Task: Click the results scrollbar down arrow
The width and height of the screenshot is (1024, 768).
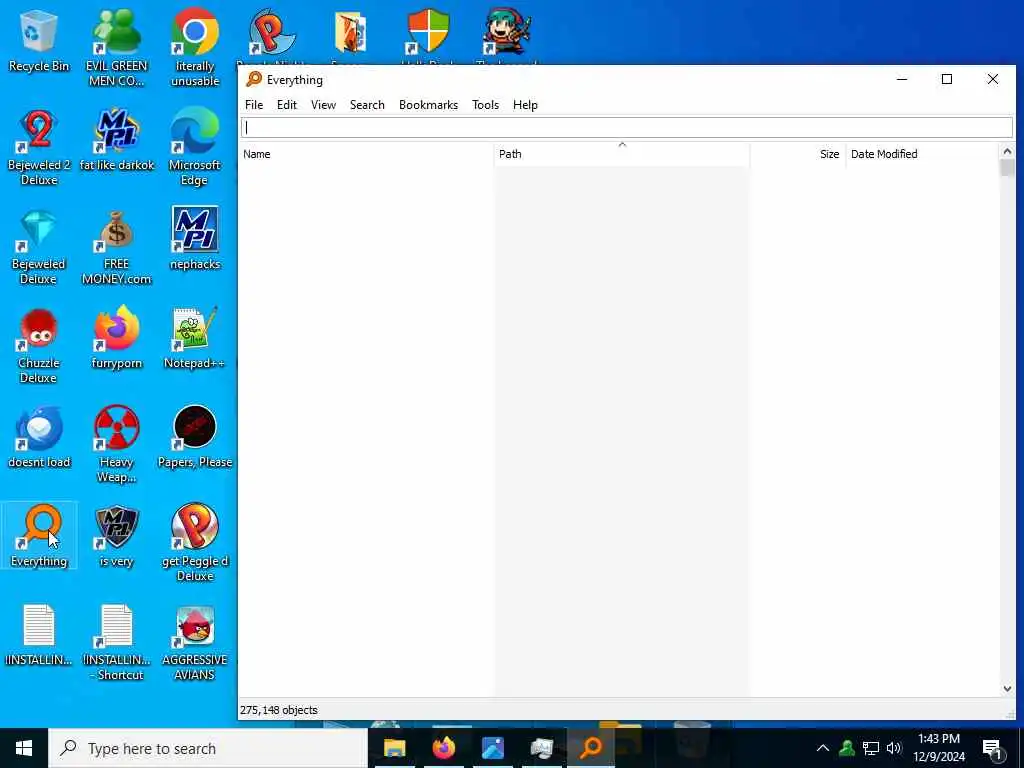Action: click(1007, 688)
